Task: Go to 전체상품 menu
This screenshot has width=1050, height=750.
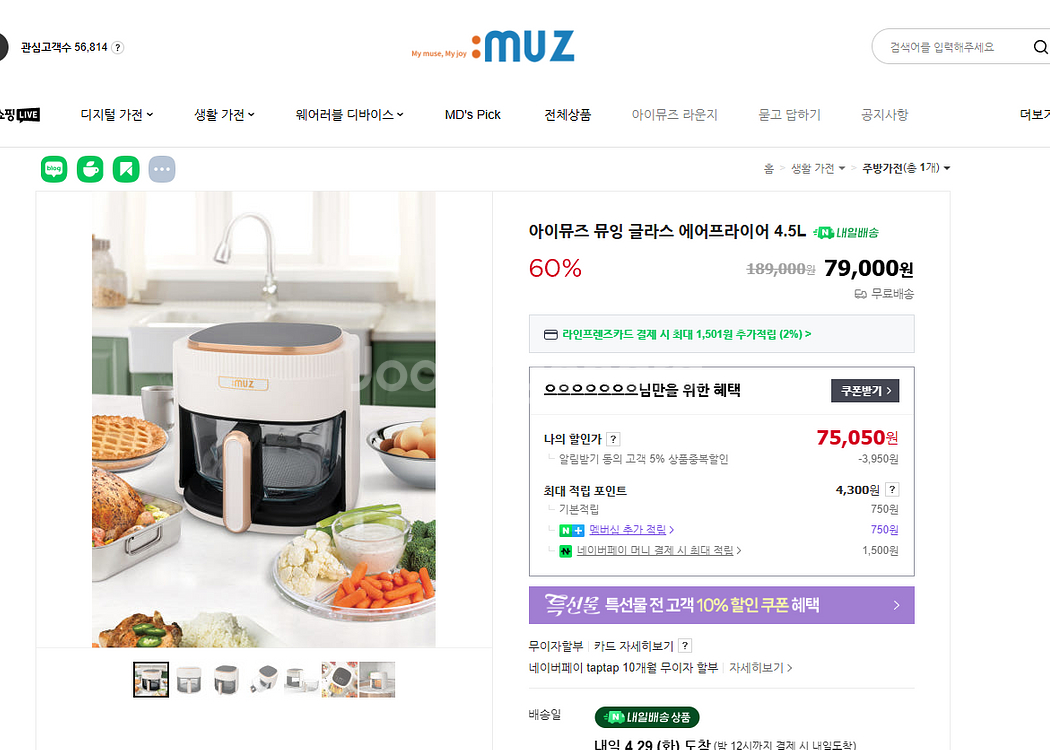Action: [567, 115]
